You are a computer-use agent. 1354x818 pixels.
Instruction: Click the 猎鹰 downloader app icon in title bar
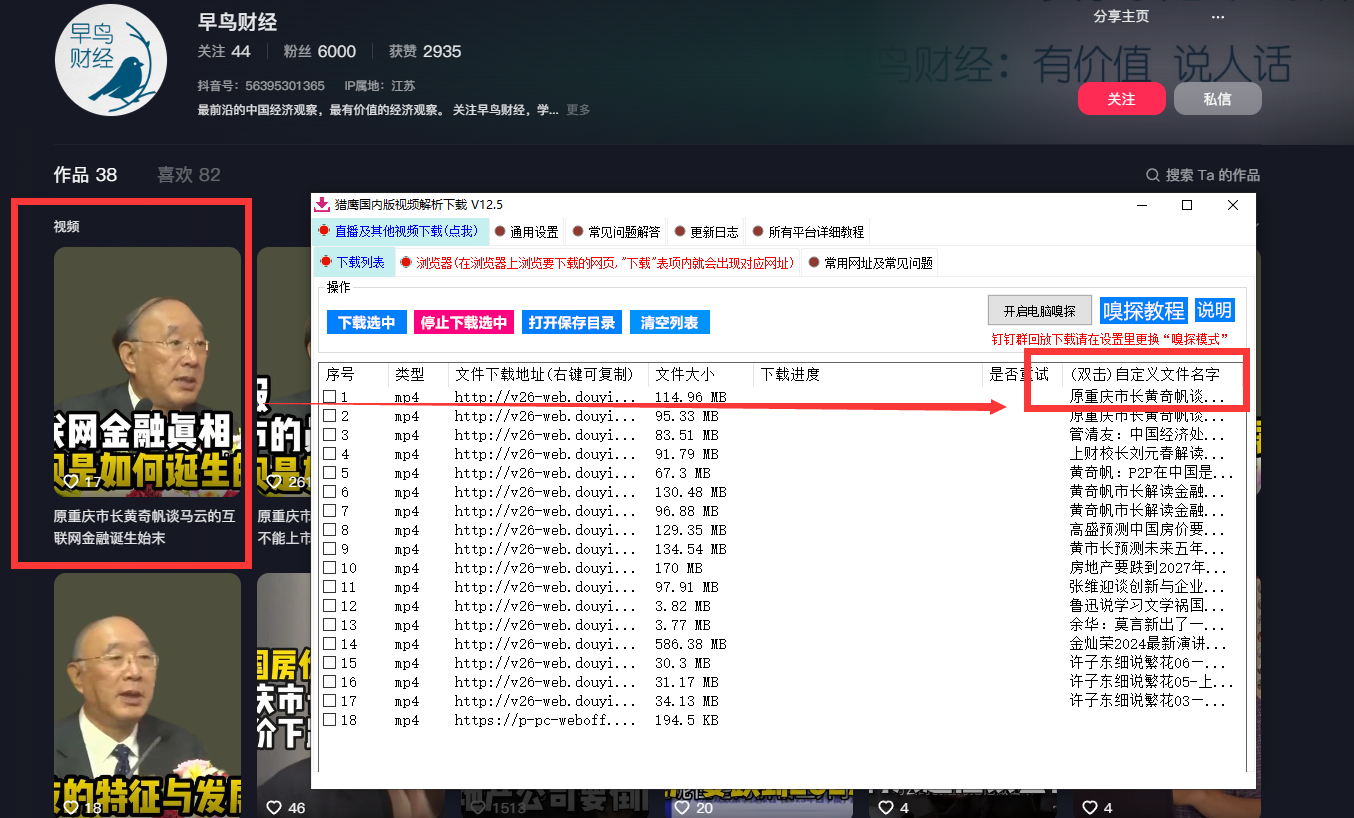point(322,205)
